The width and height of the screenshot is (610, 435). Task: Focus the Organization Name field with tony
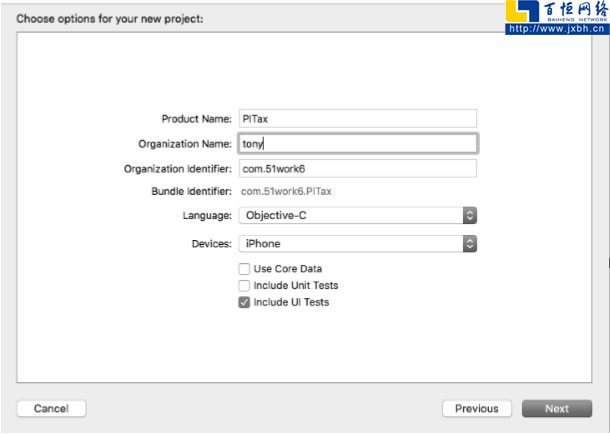tap(357, 143)
